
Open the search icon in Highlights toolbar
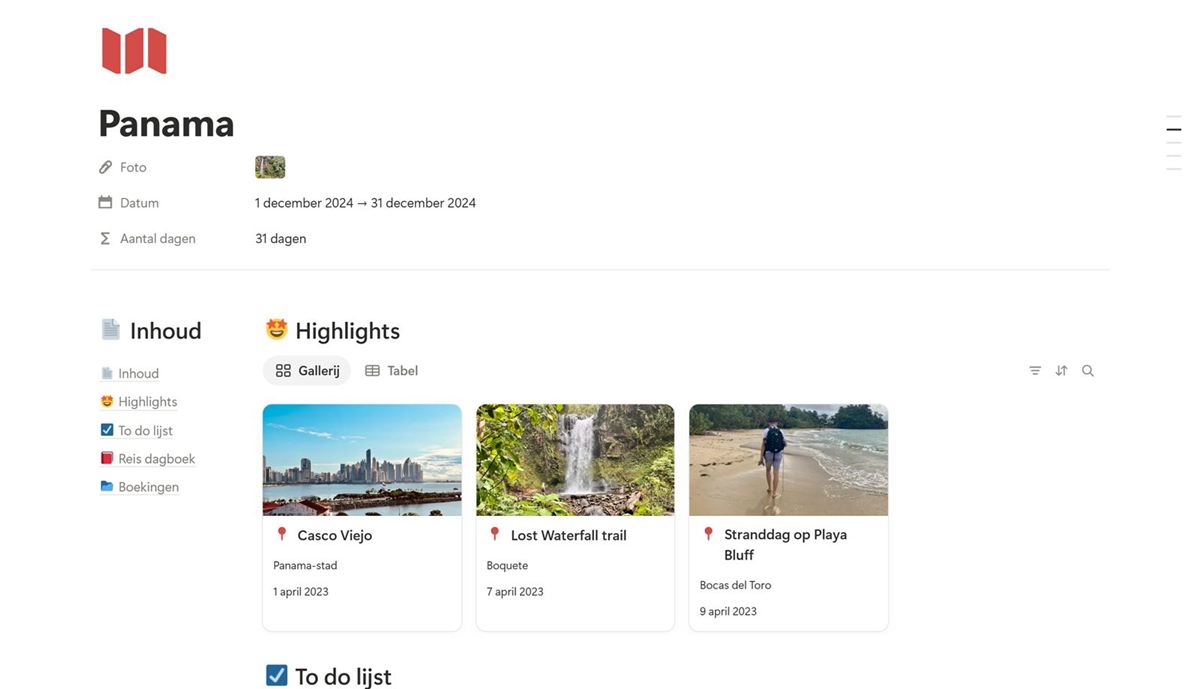1088,371
